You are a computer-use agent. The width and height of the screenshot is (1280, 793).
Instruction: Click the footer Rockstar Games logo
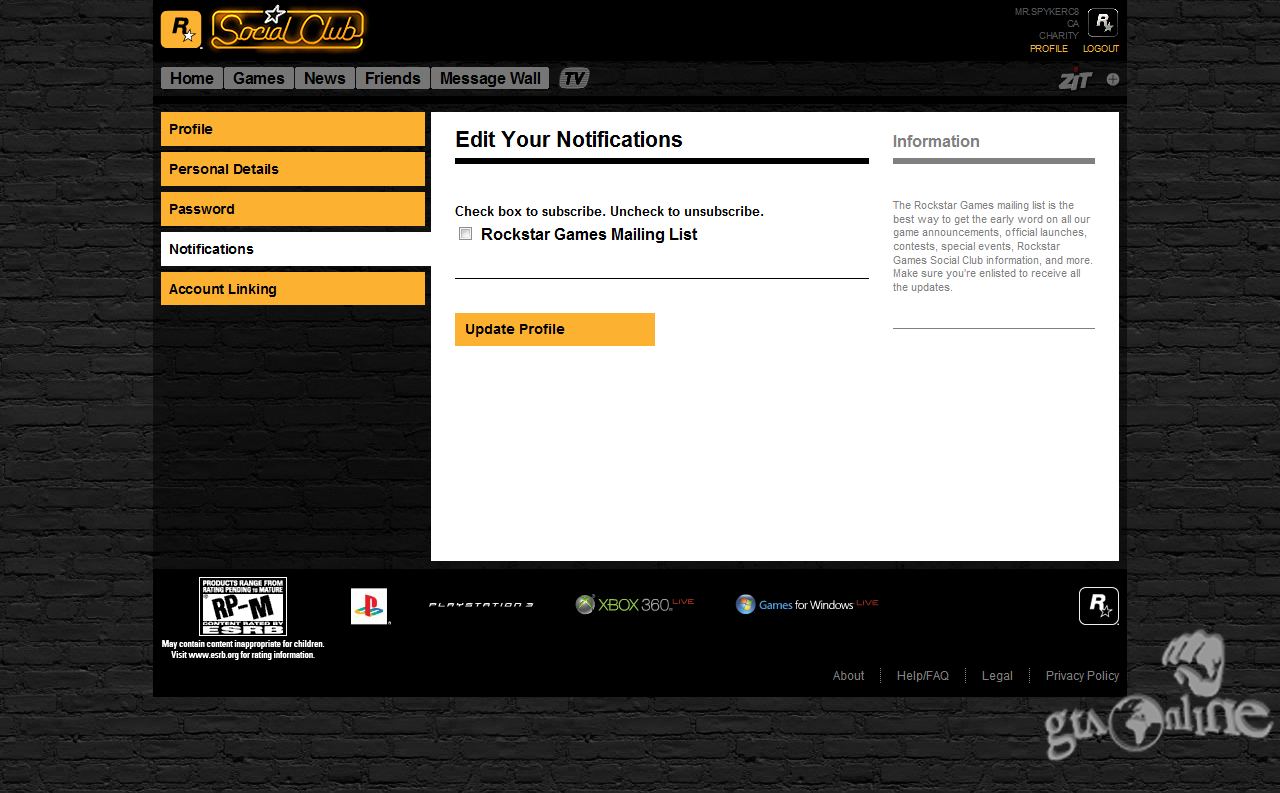click(x=1099, y=606)
